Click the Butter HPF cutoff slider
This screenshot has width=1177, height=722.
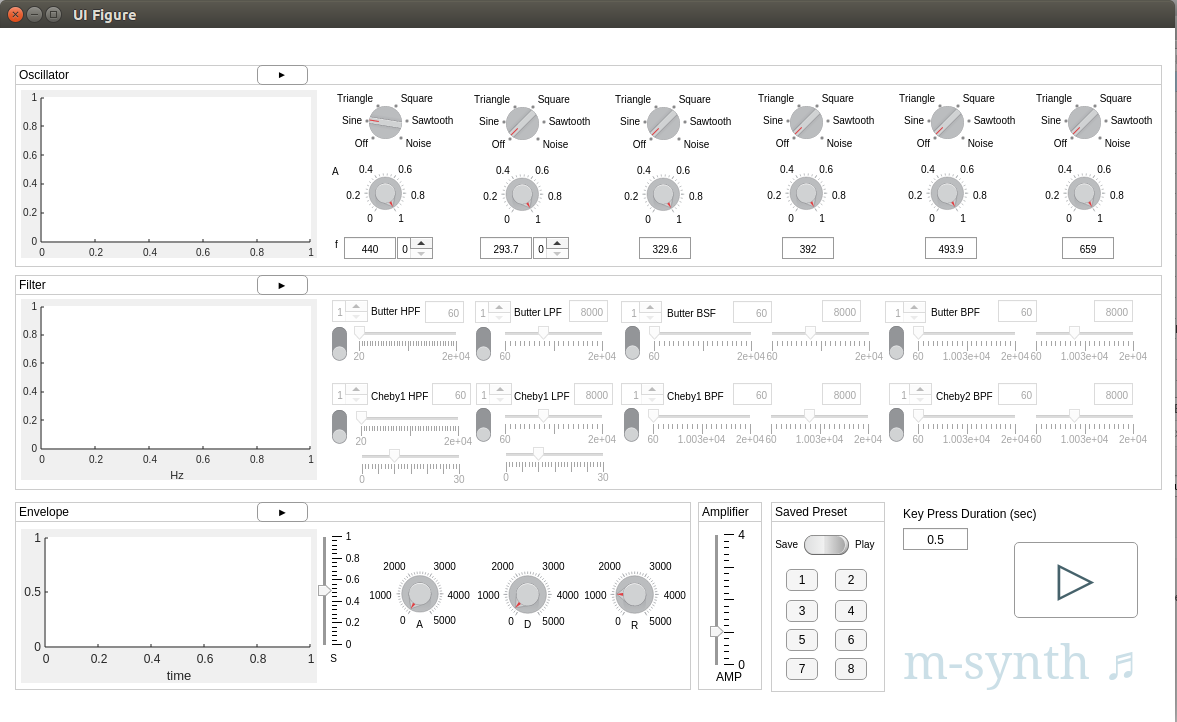(408, 332)
